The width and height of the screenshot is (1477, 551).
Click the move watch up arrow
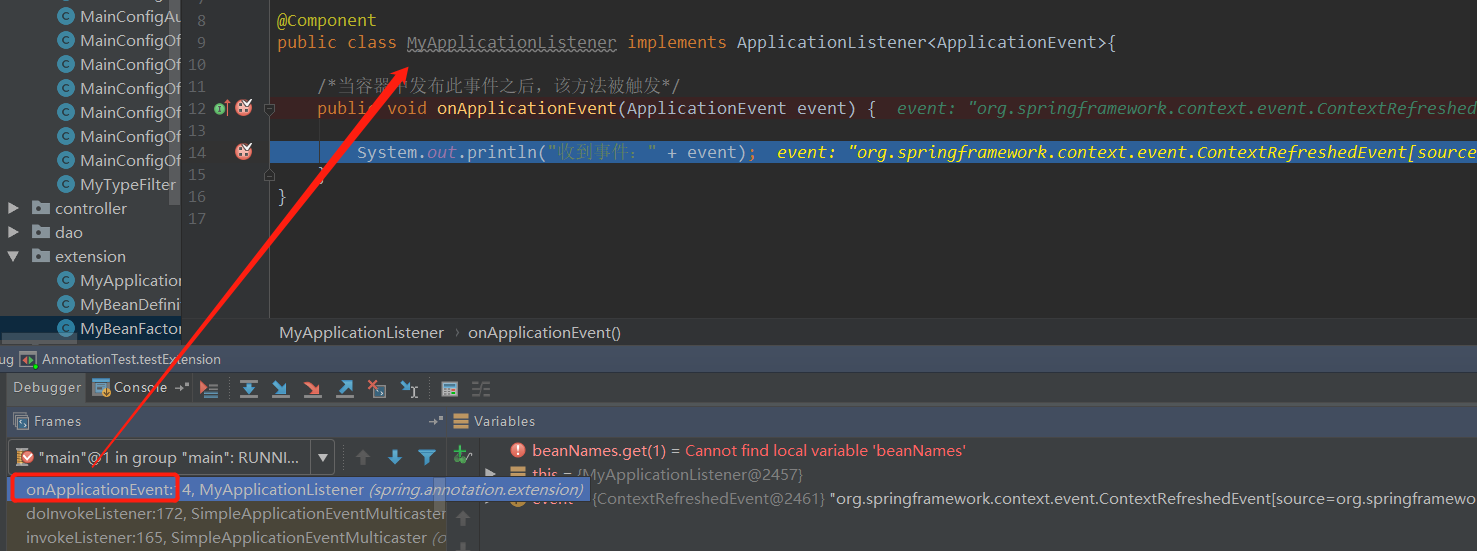[462, 518]
